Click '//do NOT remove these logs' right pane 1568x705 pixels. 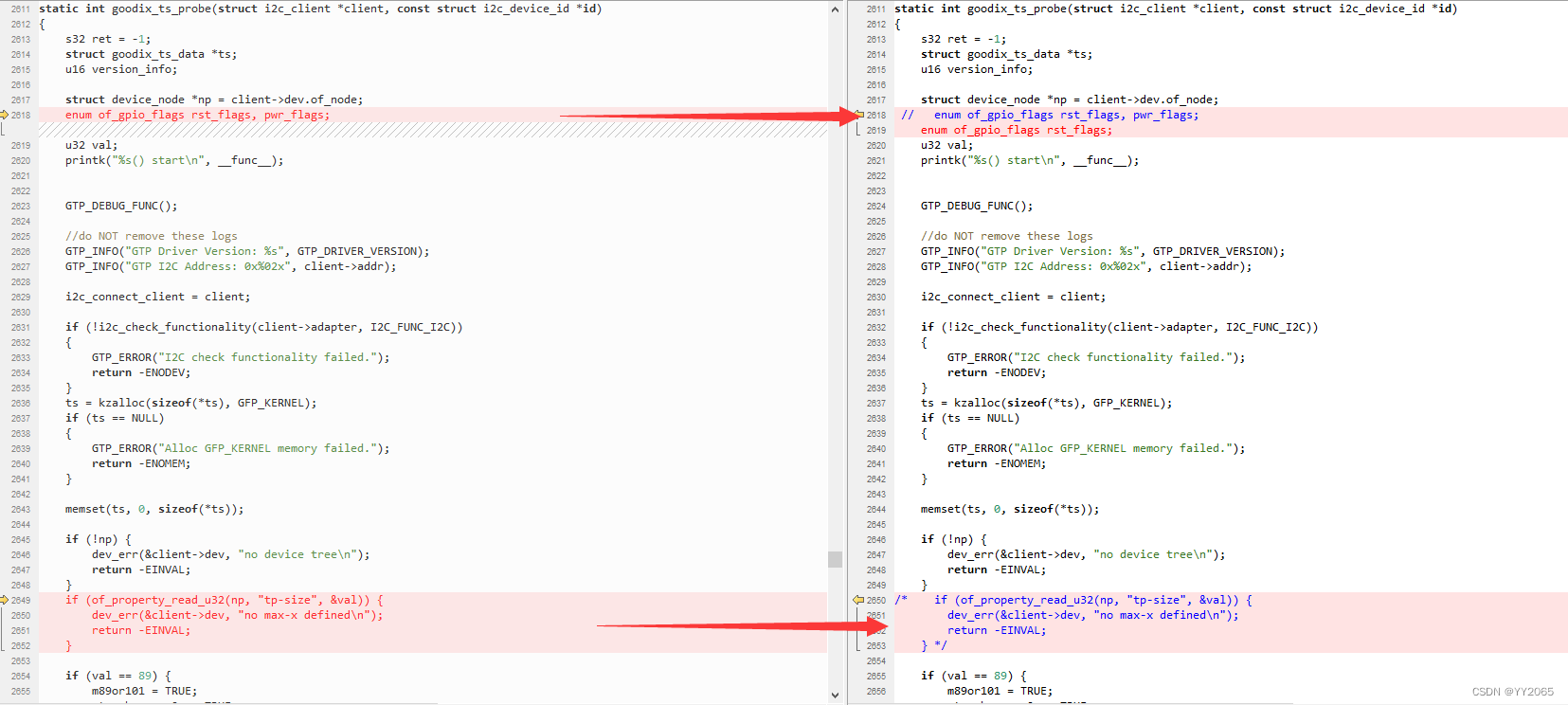click(1006, 236)
